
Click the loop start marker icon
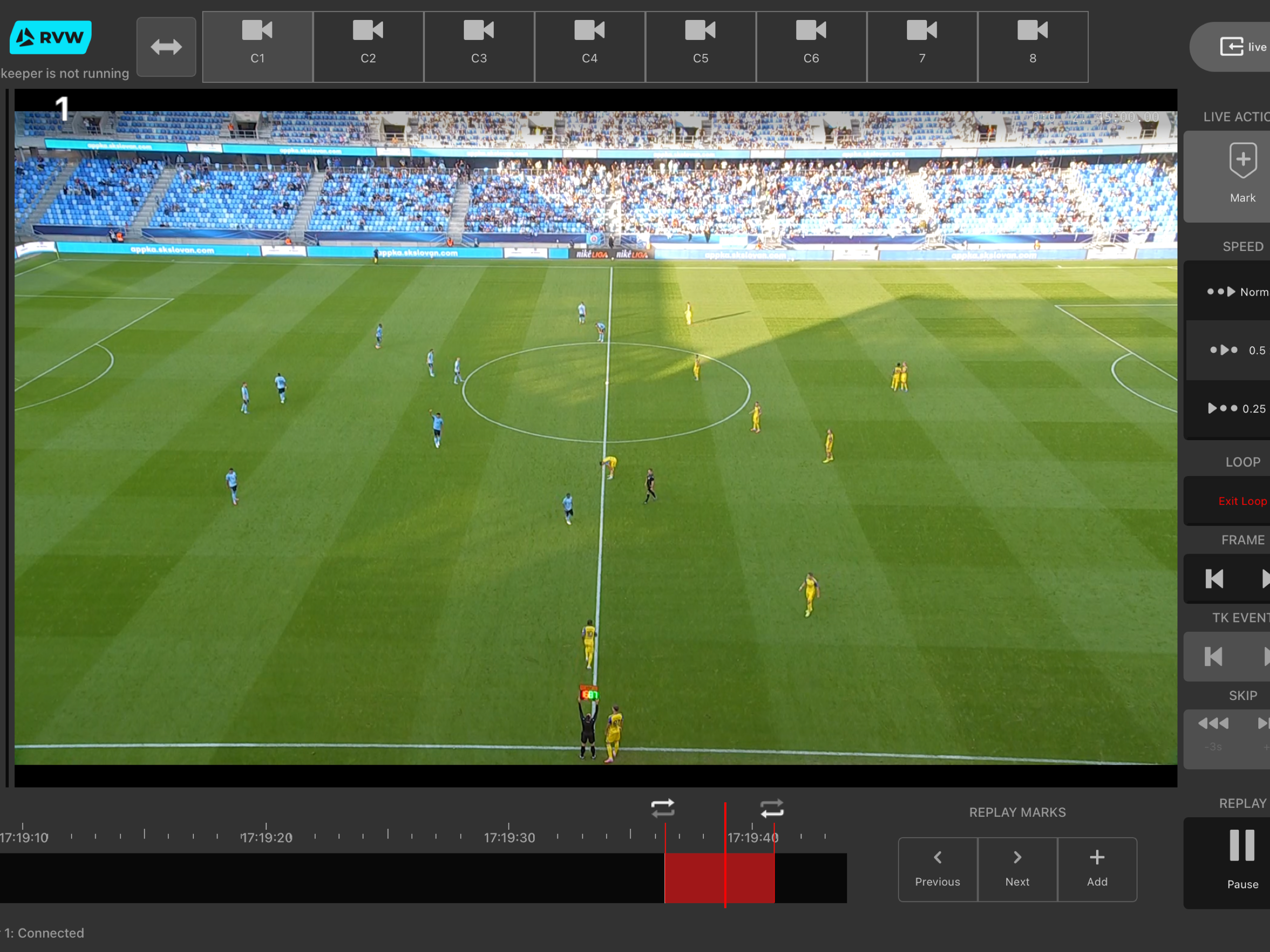[x=662, y=808]
